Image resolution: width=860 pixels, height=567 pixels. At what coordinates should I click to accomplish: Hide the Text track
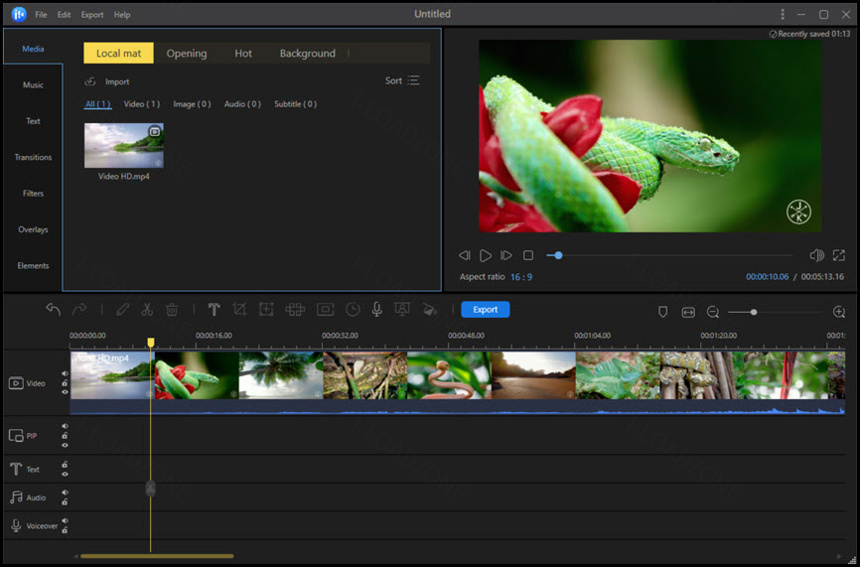click(x=65, y=474)
